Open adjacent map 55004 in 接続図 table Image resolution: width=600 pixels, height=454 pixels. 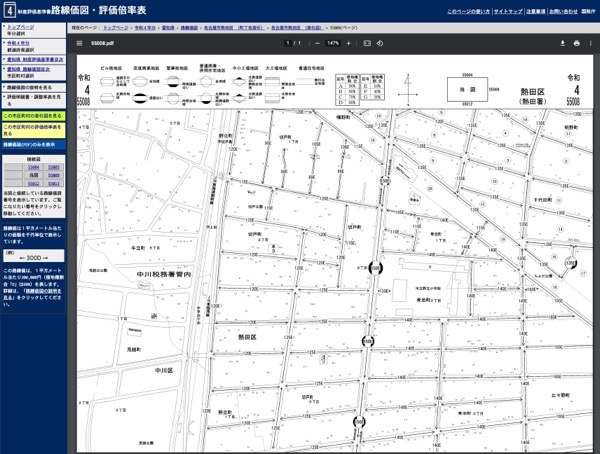click(x=34, y=167)
